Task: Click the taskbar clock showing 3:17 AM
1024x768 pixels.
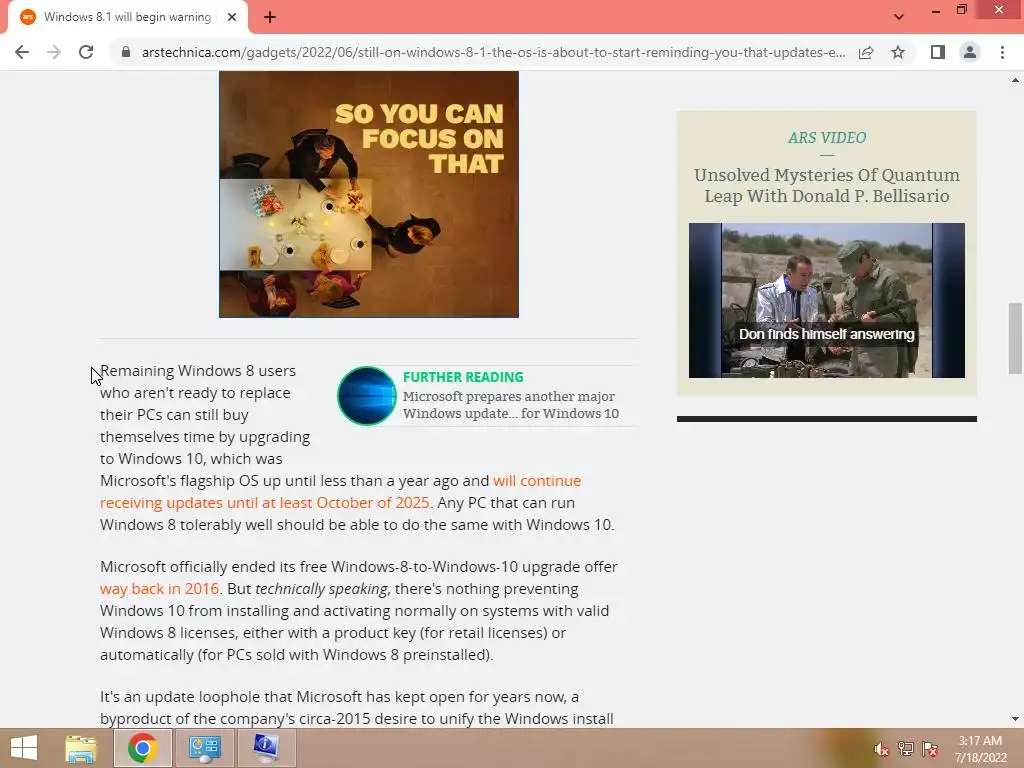Action: pos(980,749)
